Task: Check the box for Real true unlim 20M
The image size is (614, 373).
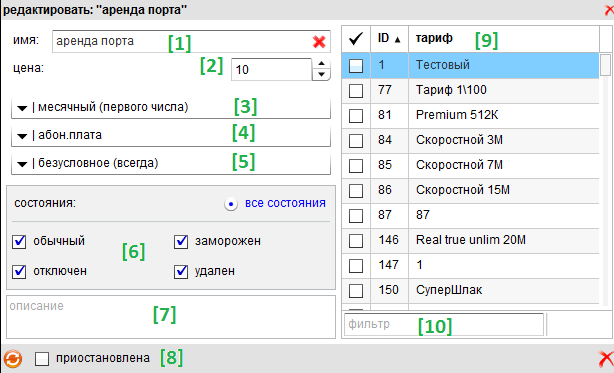Action: (356, 241)
